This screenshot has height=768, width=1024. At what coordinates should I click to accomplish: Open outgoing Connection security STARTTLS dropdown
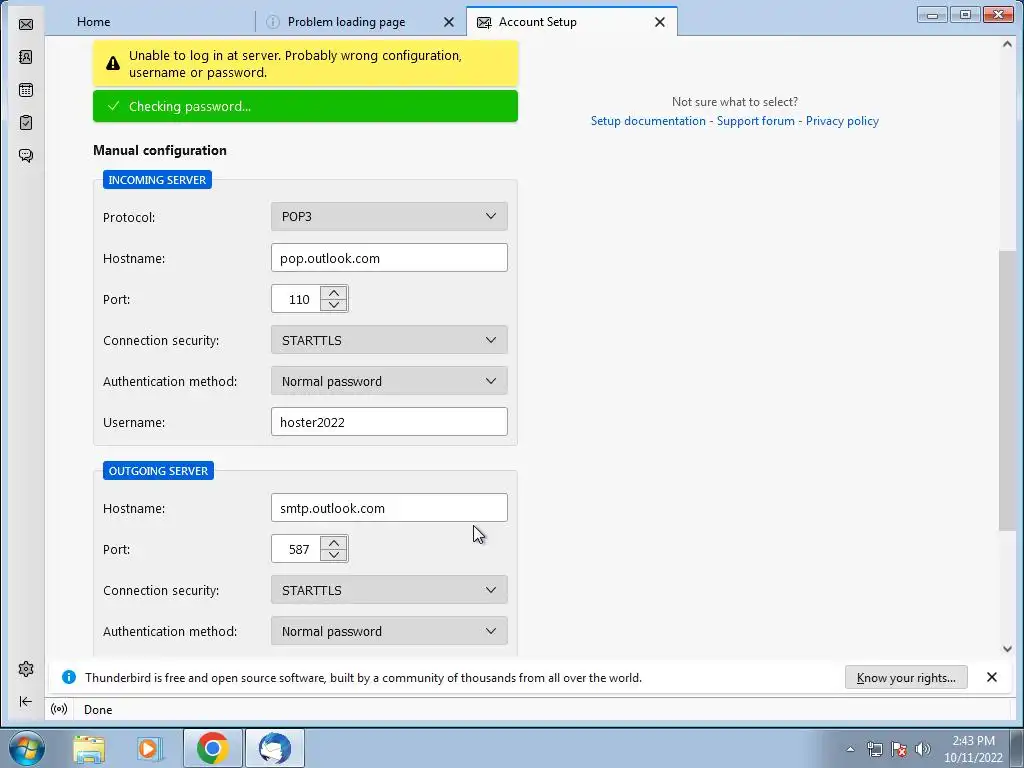[389, 590]
